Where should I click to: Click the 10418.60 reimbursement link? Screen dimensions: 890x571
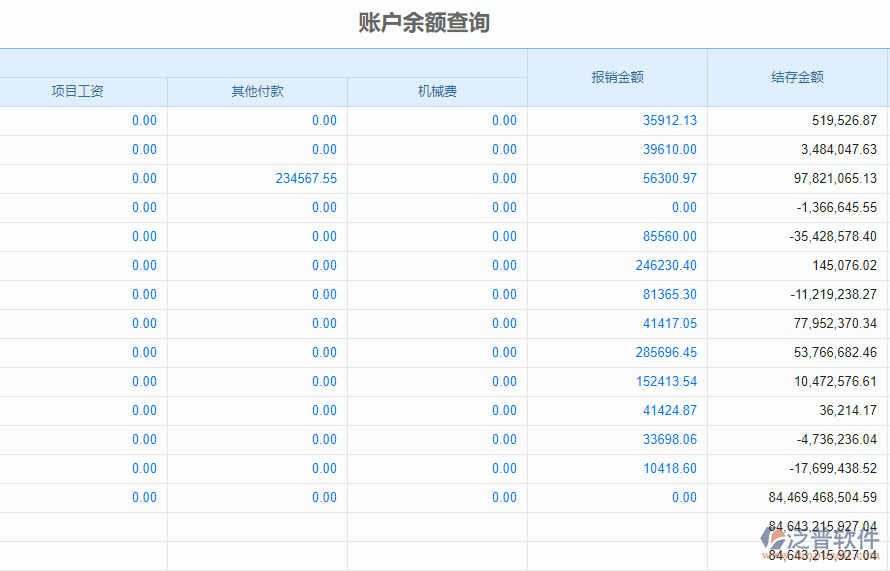click(x=669, y=469)
